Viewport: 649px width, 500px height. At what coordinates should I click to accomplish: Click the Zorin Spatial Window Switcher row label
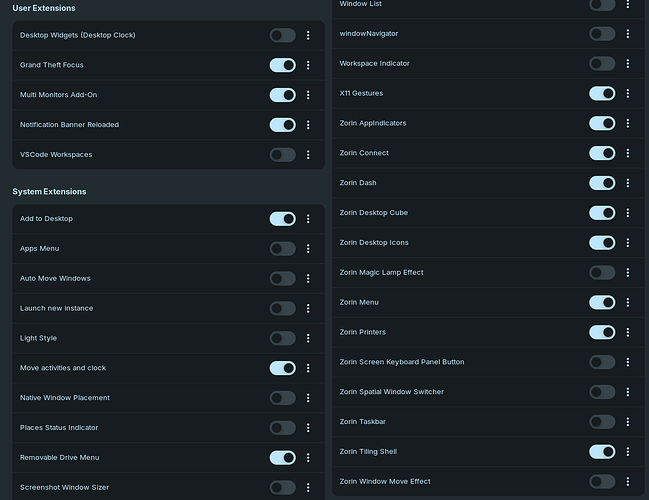coord(392,392)
